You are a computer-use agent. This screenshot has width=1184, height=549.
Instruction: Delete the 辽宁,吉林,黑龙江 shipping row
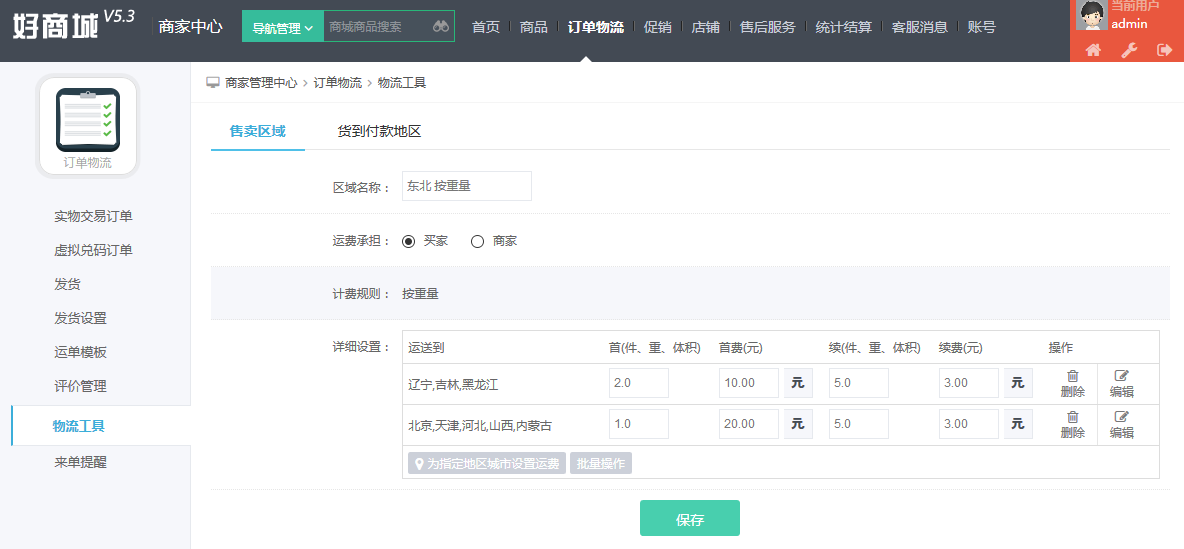pyautogui.click(x=1072, y=384)
